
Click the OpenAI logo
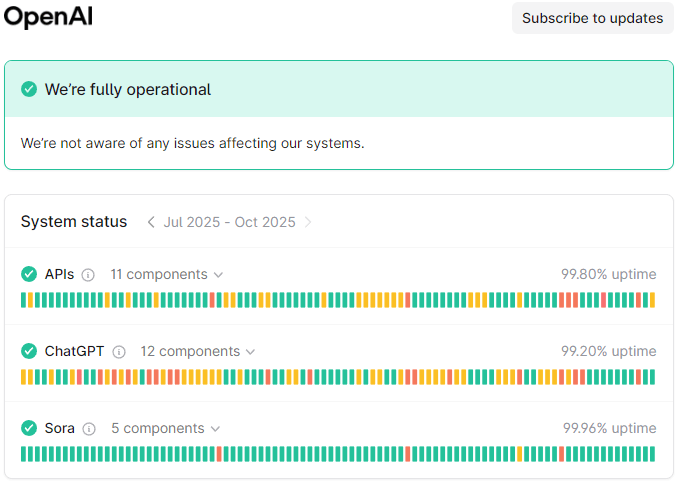pos(48,17)
